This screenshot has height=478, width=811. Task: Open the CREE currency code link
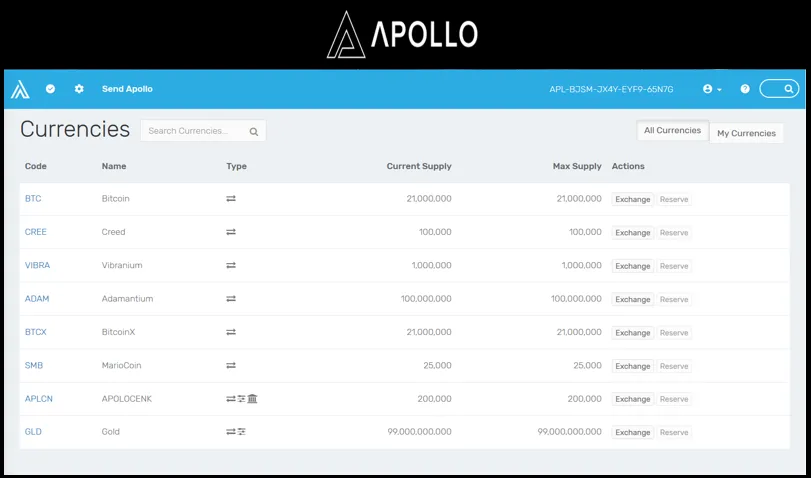(x=36, y=232)
